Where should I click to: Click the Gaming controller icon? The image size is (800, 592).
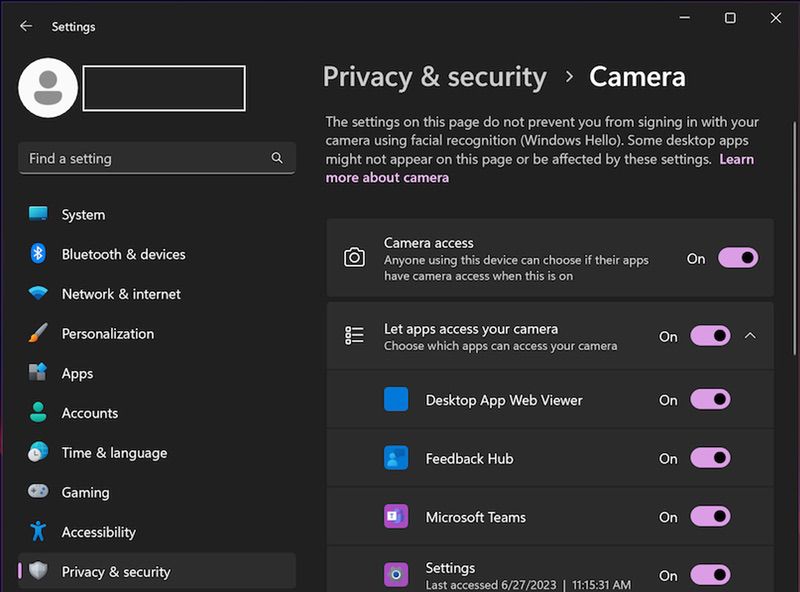38,491
